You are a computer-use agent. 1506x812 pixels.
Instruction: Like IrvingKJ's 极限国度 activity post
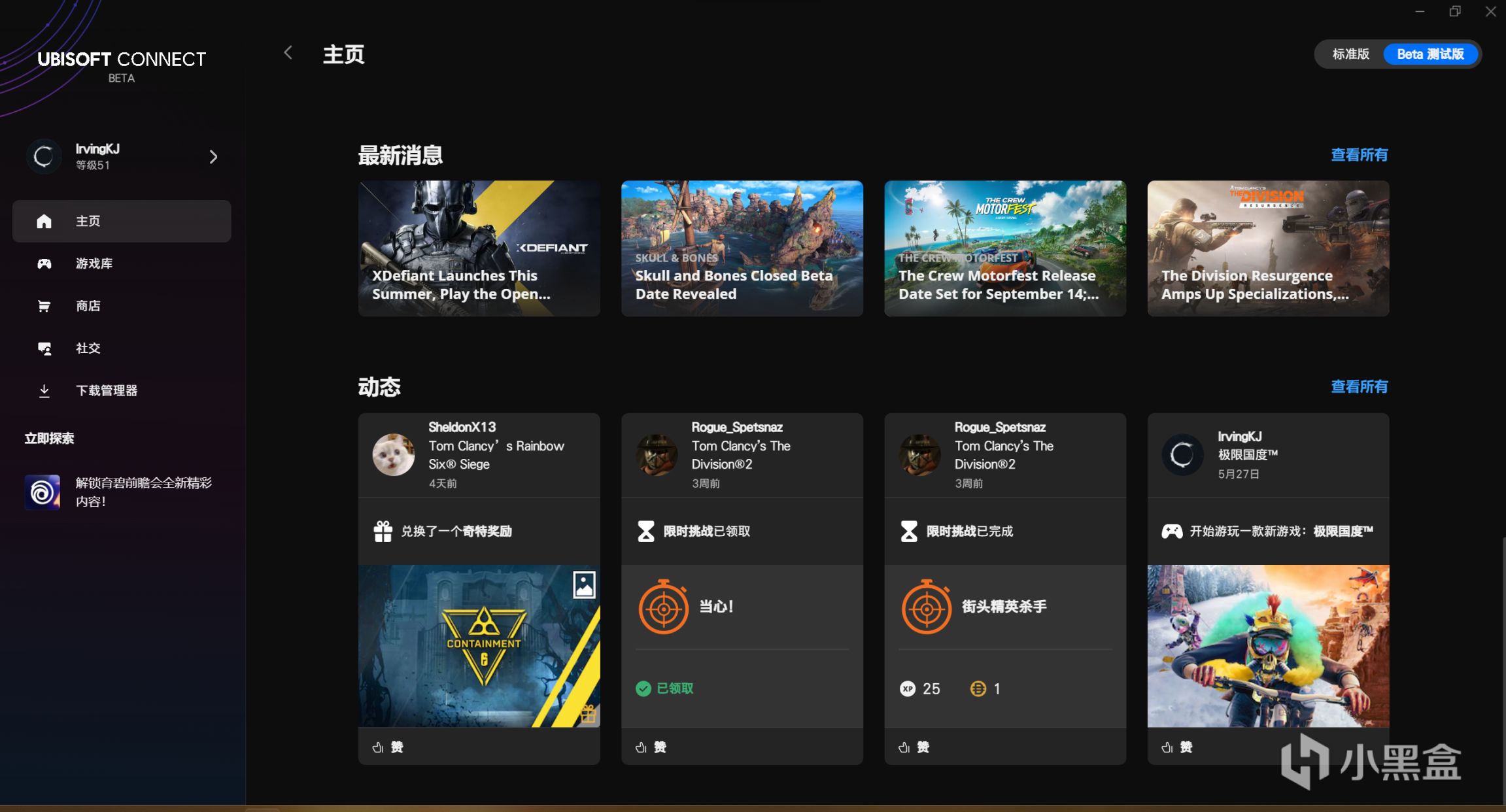(1177, 747)
